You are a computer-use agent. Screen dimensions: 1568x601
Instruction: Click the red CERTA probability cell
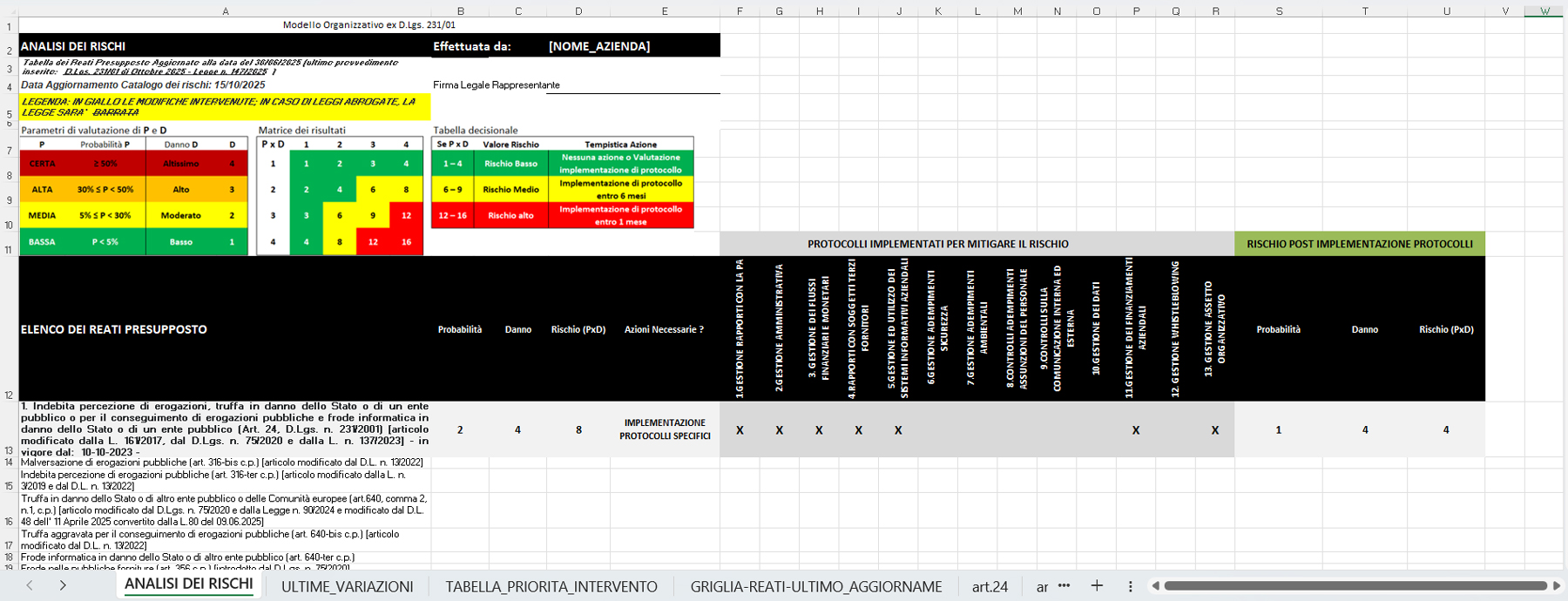tap(42, 164)
